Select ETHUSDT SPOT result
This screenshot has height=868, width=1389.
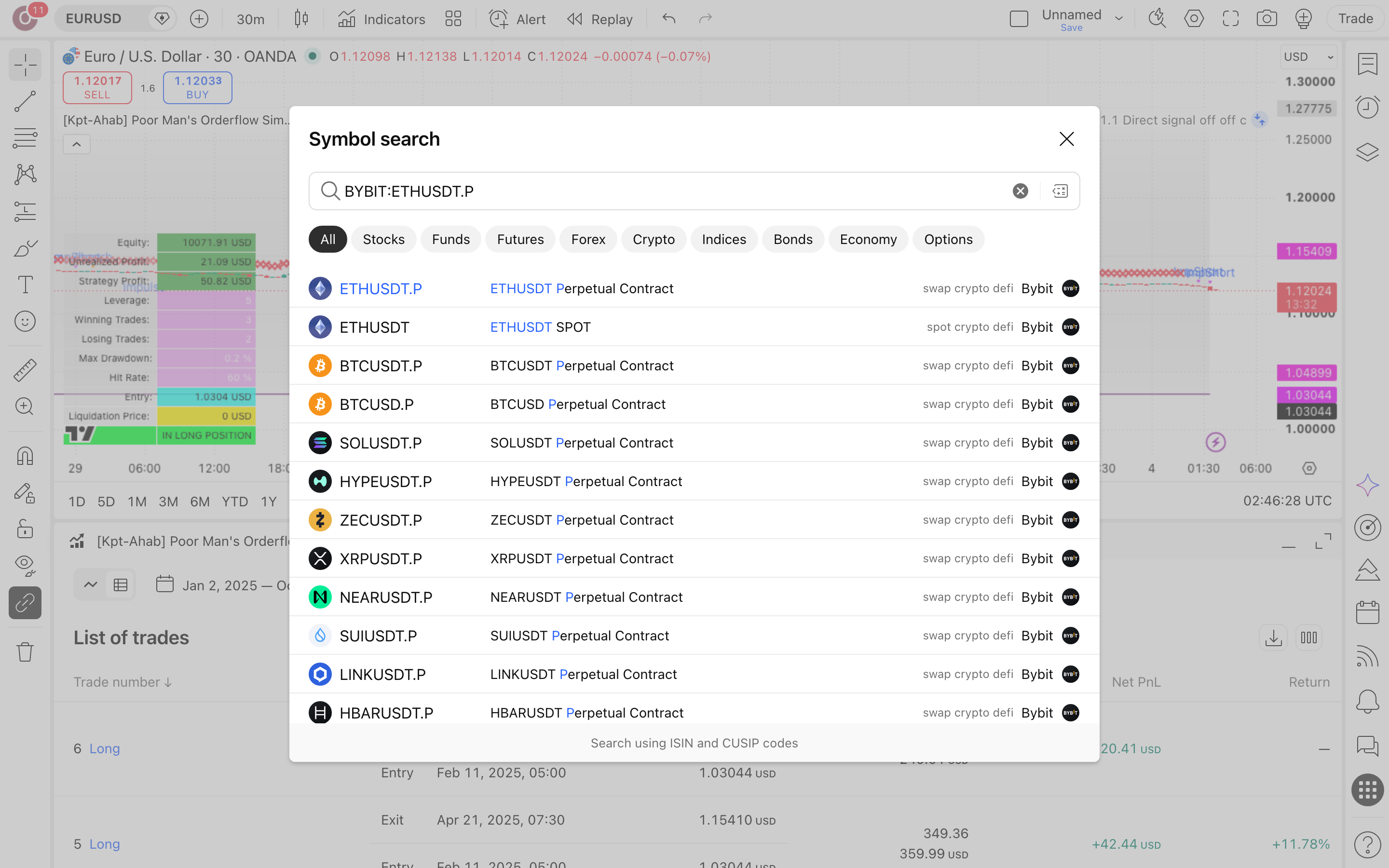(x=694, y=326)
